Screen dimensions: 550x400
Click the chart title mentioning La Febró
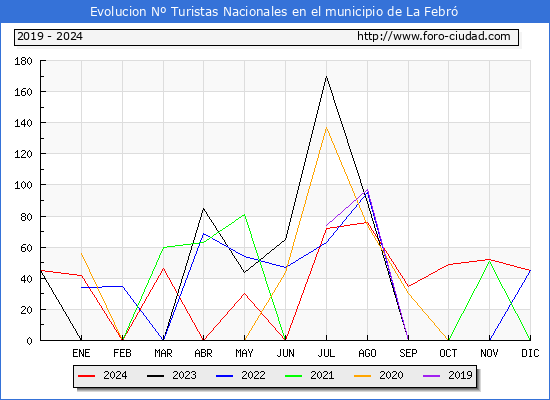(274, 12)
